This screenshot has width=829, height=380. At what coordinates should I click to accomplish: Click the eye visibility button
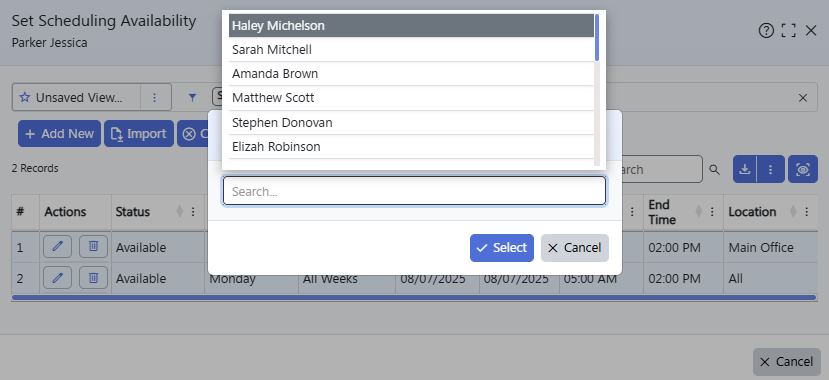(x=803, y=169)
